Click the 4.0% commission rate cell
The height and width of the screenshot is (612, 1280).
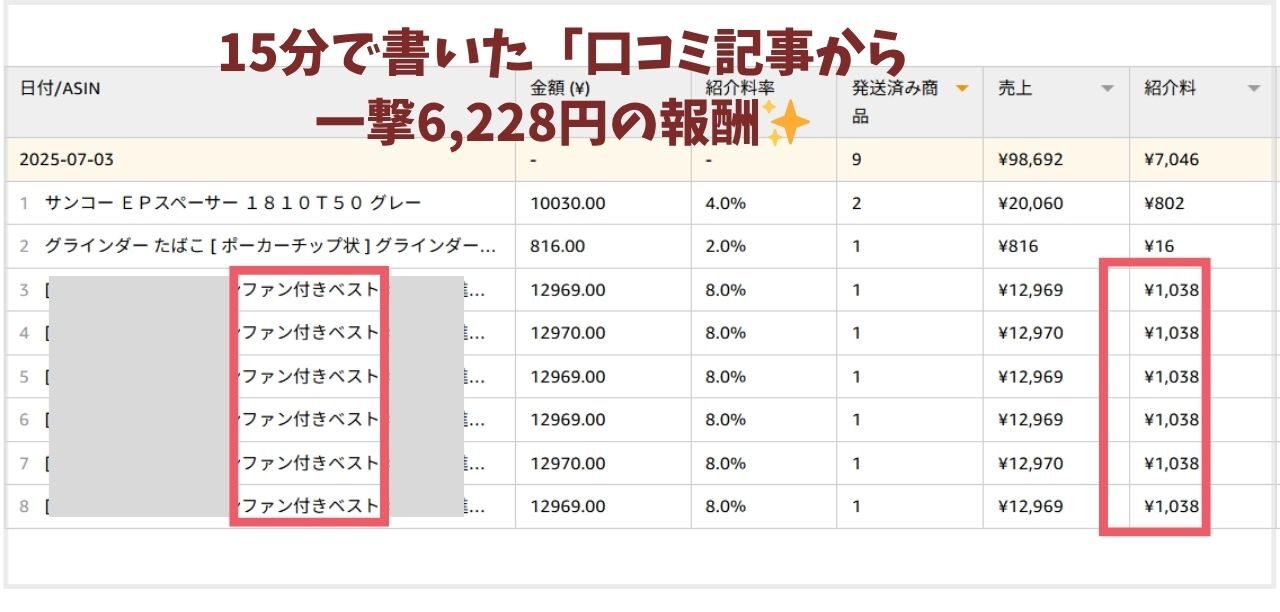(x=725, y=203)
